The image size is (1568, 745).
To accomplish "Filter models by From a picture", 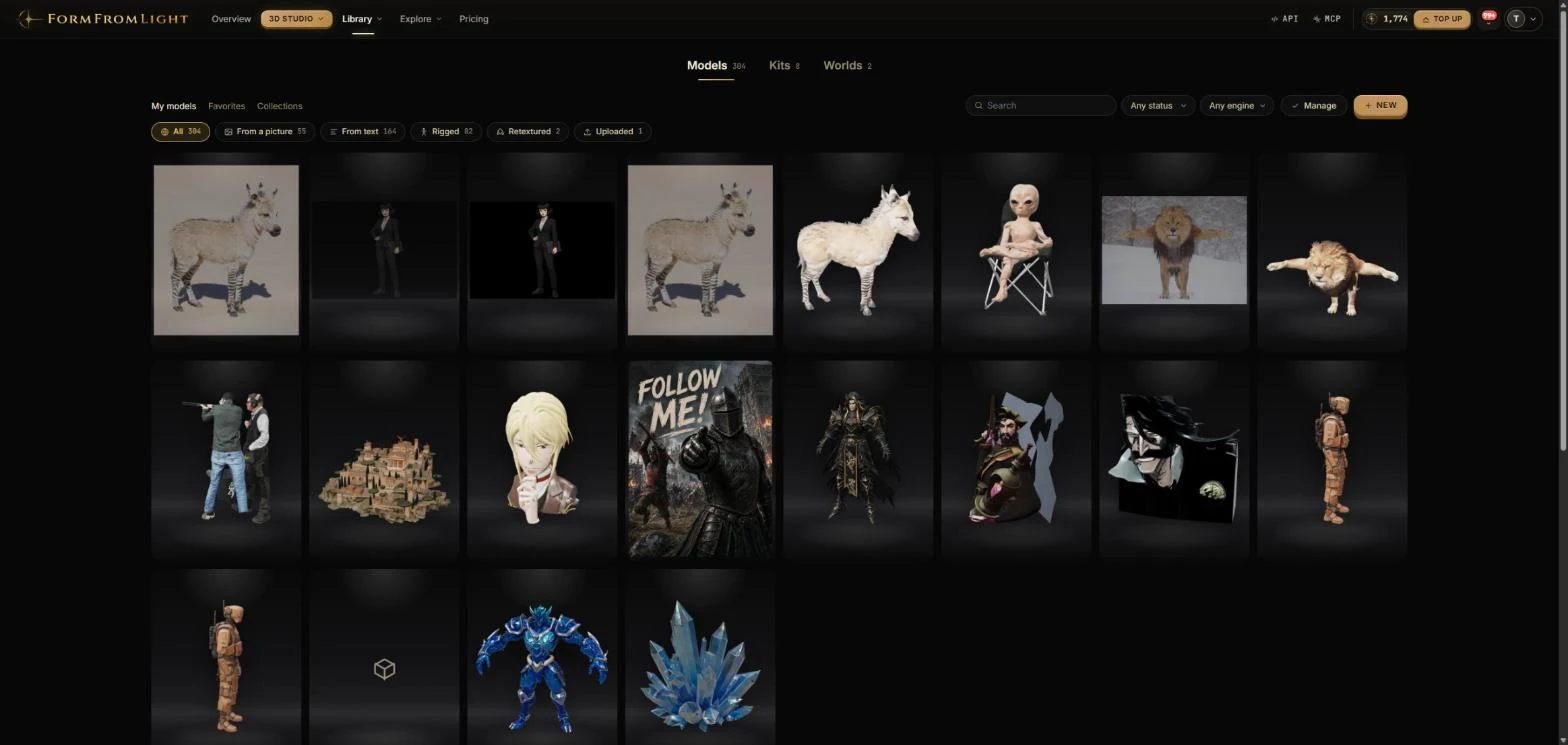I will [x=265, y=131].
